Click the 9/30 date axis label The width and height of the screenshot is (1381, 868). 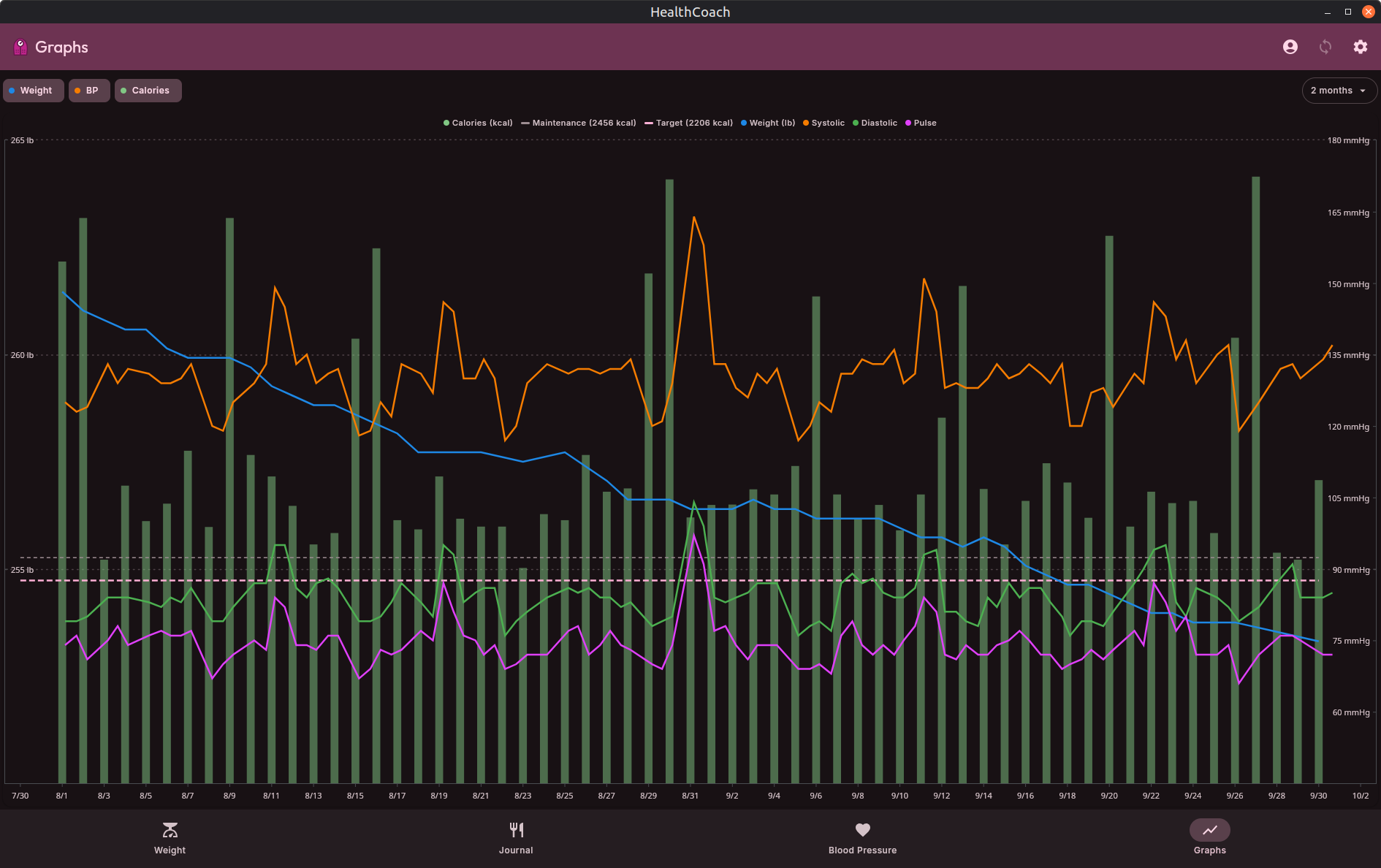pos(1318,796)
